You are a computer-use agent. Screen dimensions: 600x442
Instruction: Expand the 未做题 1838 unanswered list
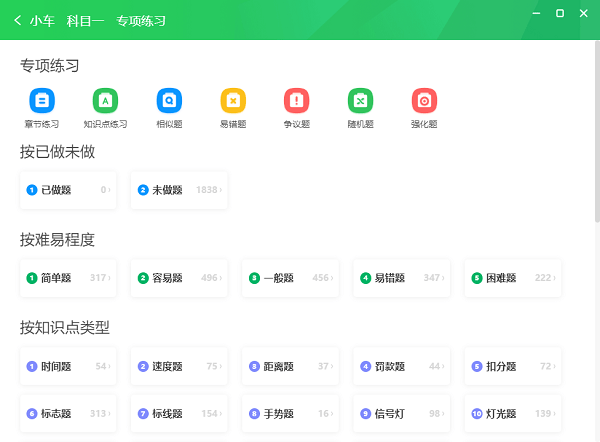[x=179, y=190]
